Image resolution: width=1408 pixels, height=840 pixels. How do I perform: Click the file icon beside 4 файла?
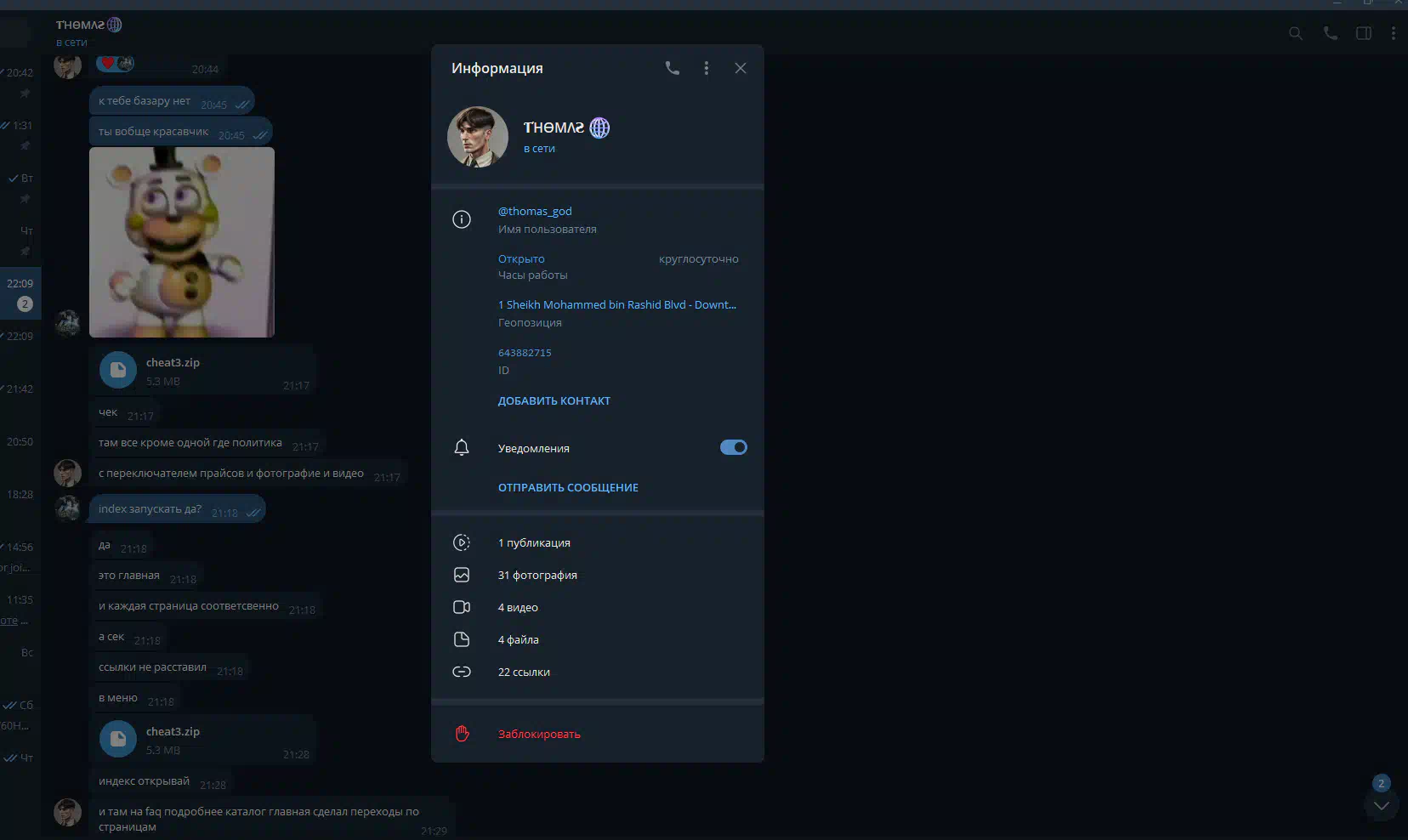(x=462, y=639)
